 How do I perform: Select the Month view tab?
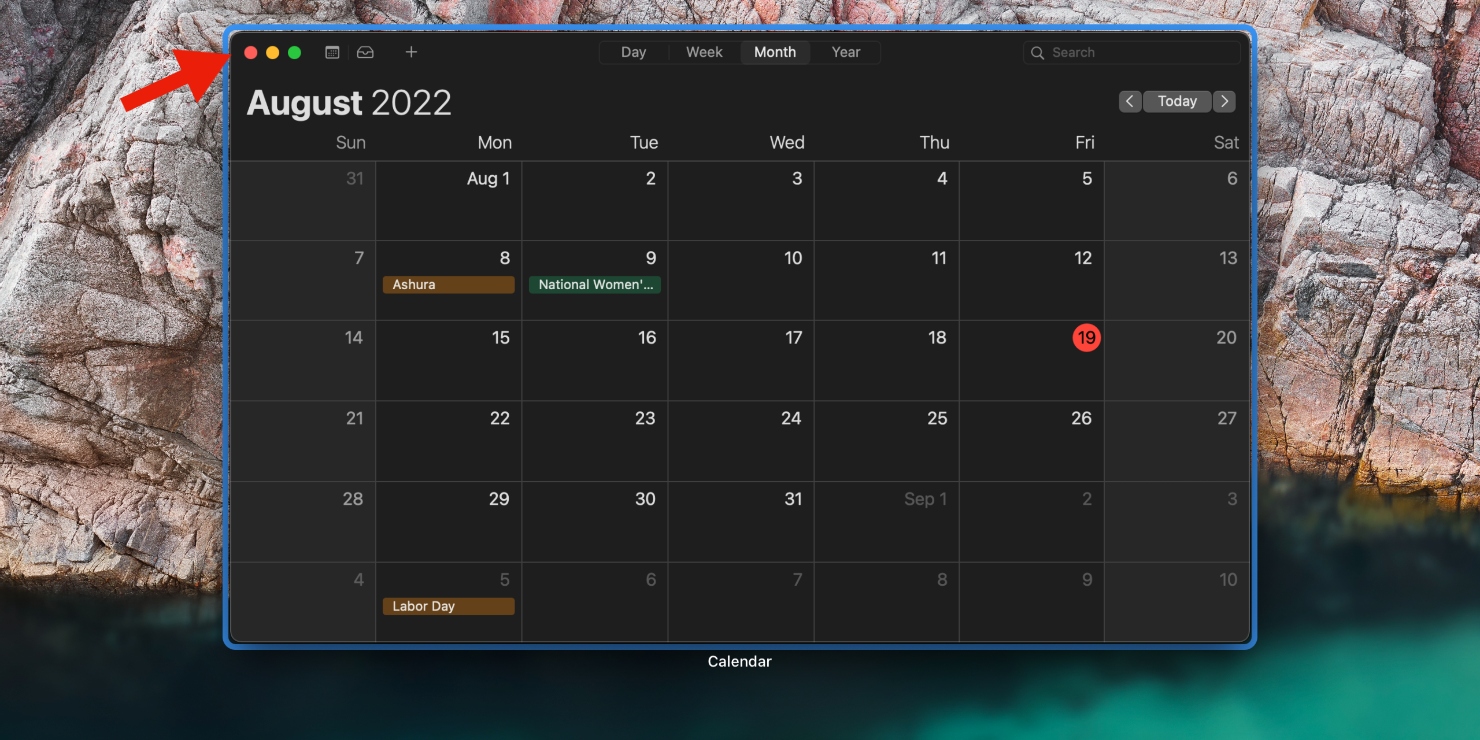click(775, 52)
